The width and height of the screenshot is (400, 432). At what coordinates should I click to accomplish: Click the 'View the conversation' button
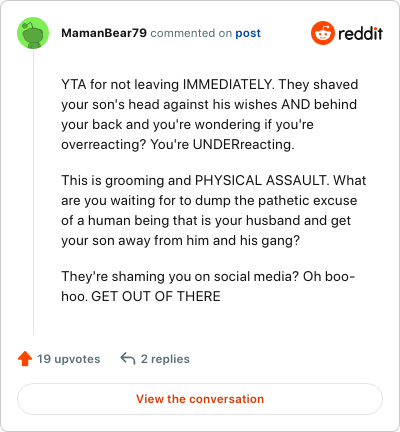coord(200,399)
